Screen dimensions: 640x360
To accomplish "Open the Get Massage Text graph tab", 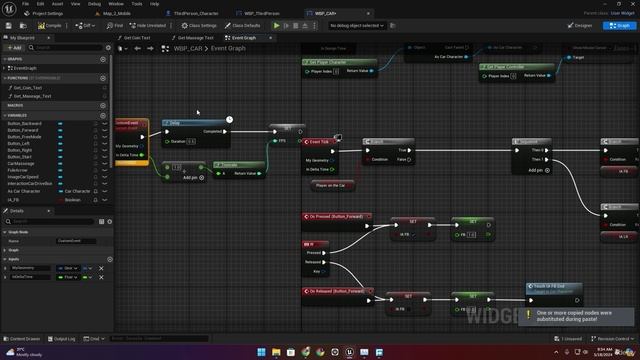I will click(x=193, y=38).
